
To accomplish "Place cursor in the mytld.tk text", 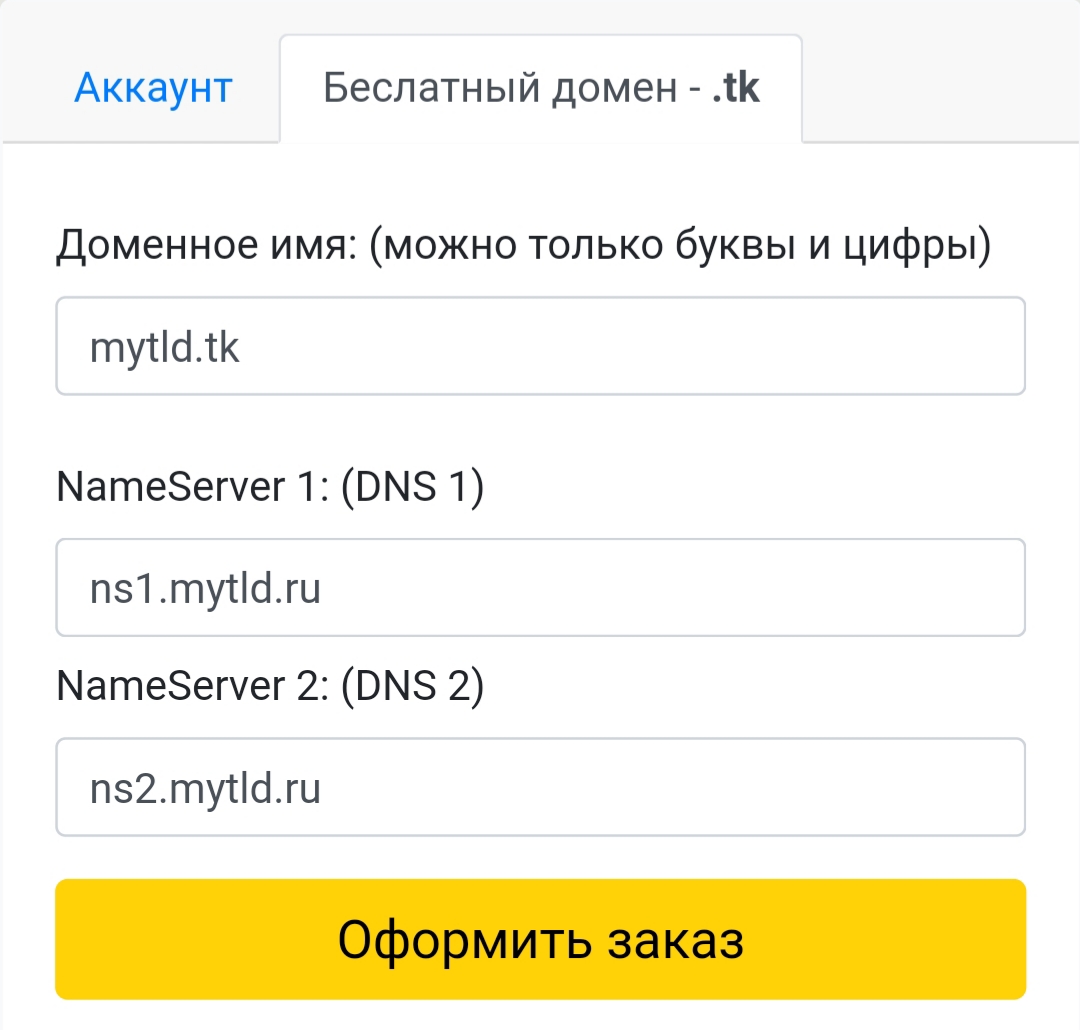I will click(x=165, y=347).
